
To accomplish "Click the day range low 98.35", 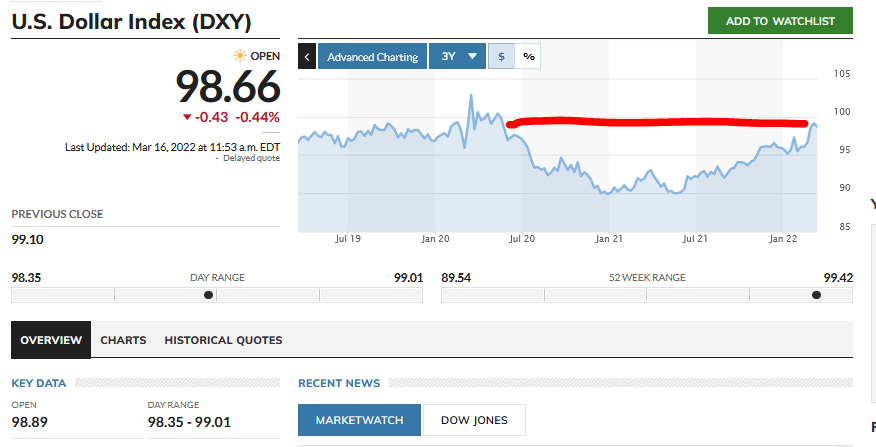I will click(26, 278).
